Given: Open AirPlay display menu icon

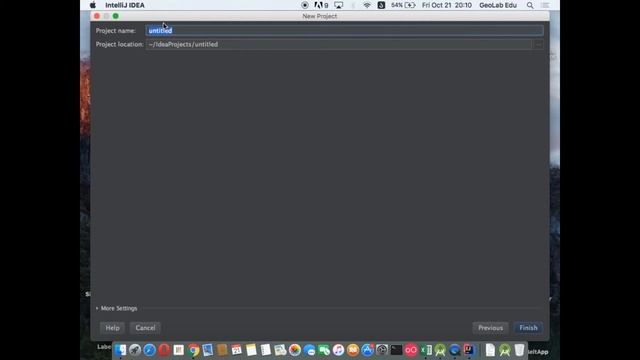Looking at the screenshot, I should pyautogui.click(x=338, y=5).
